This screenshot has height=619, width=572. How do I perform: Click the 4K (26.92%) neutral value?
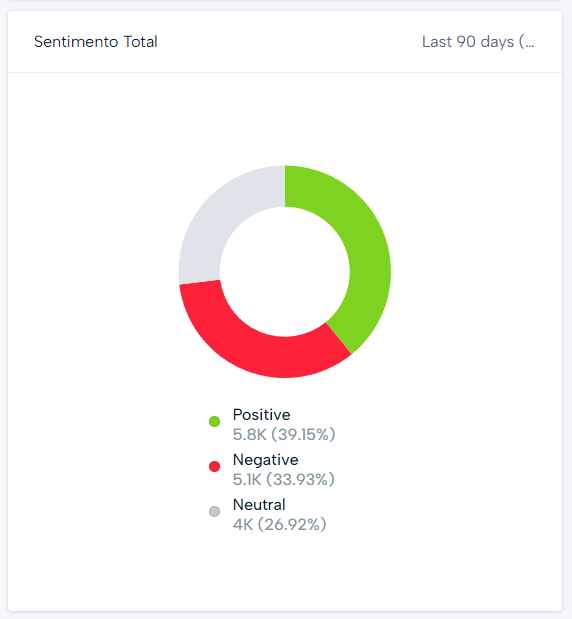(279, 525)
